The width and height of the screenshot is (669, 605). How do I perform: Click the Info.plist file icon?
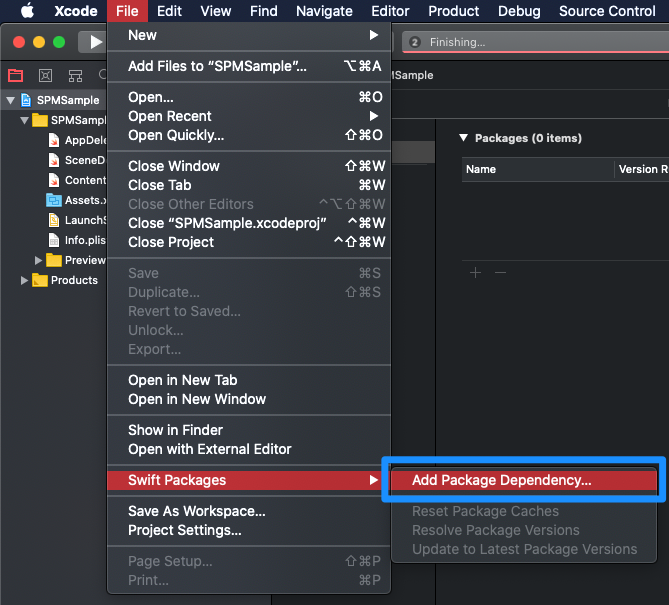click(x=54, y=240)
